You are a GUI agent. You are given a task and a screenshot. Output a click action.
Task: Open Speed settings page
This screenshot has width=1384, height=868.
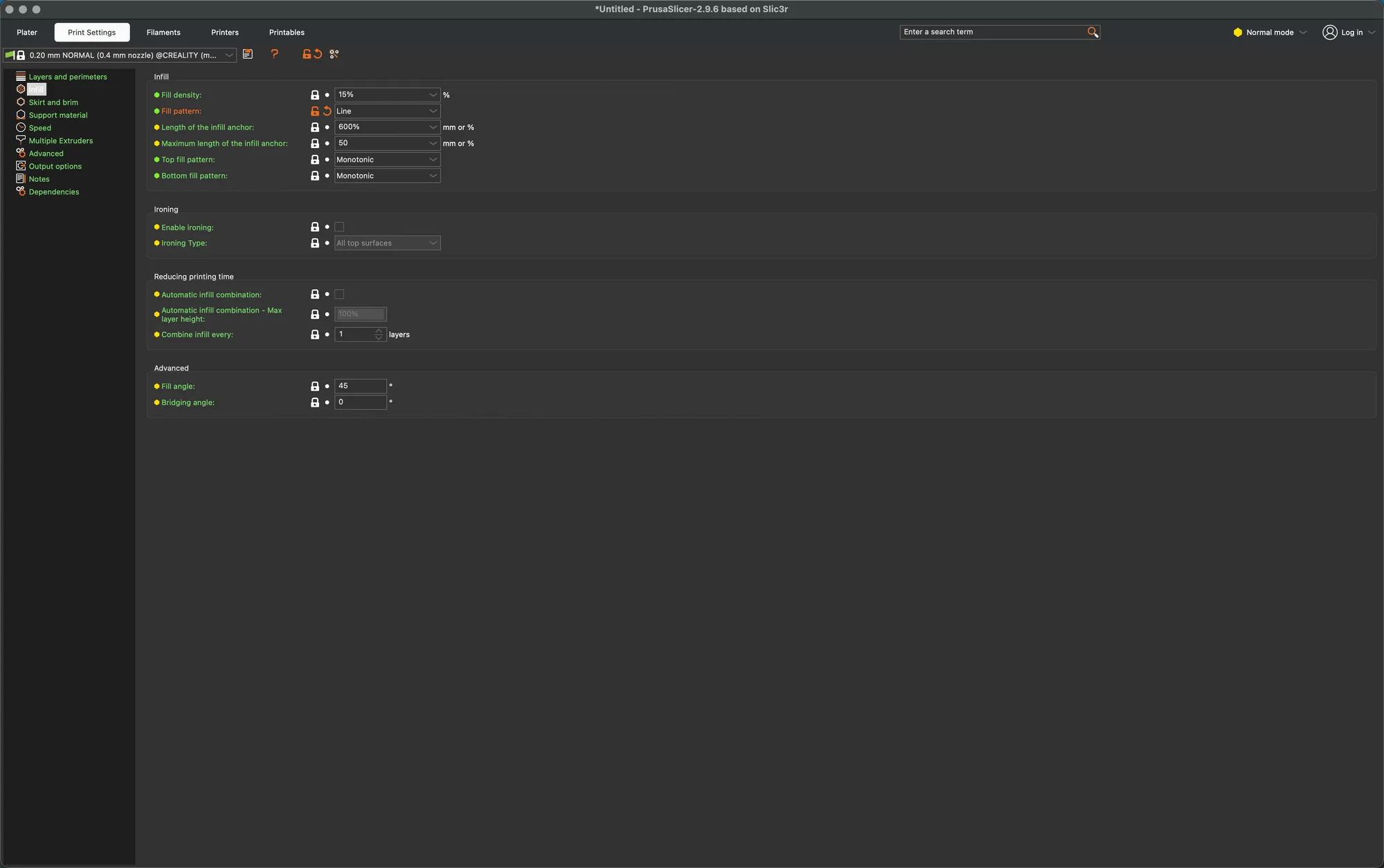40,128
